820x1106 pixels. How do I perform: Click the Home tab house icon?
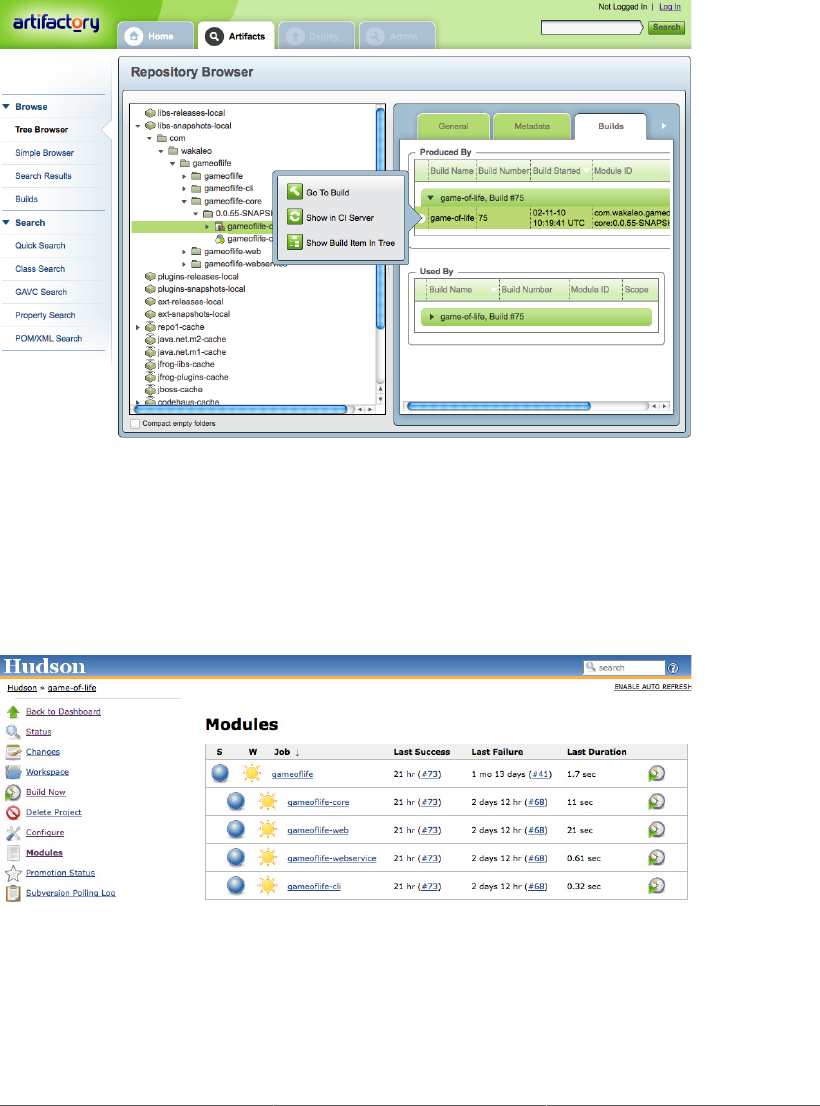(x=134, y=36)
